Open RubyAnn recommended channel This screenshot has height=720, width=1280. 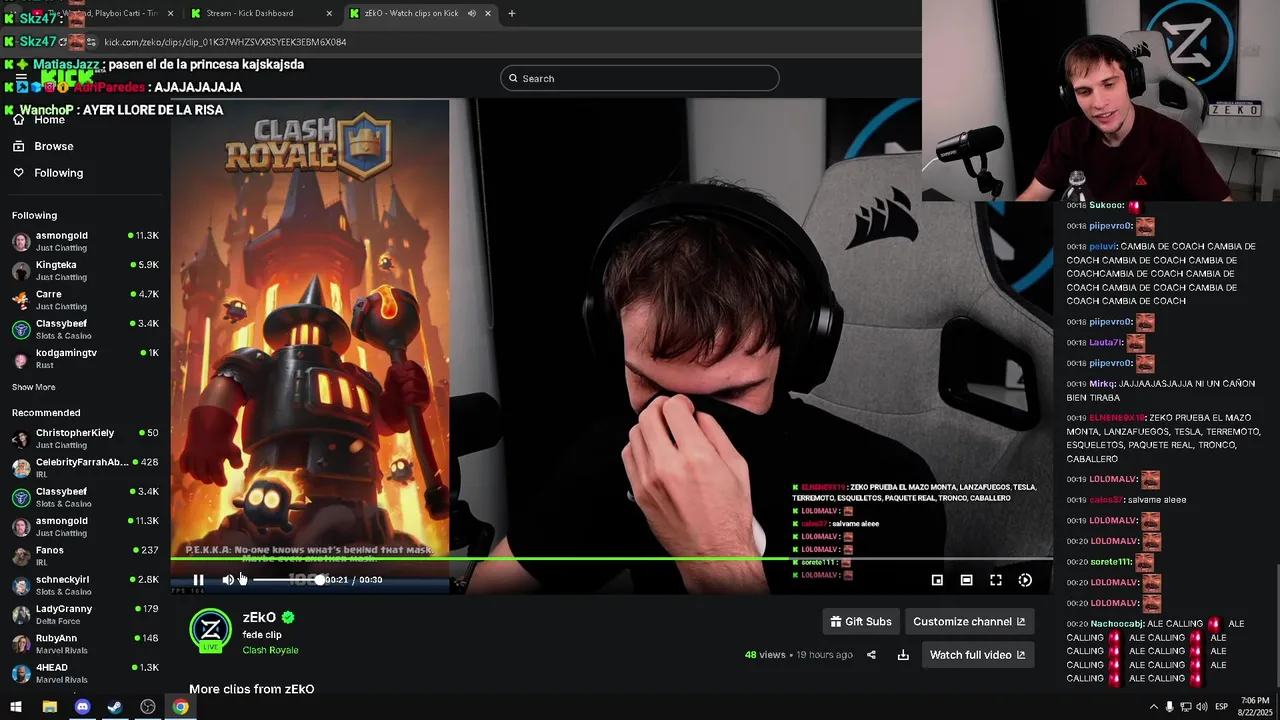pyautogui.click(x=85, y=644)
